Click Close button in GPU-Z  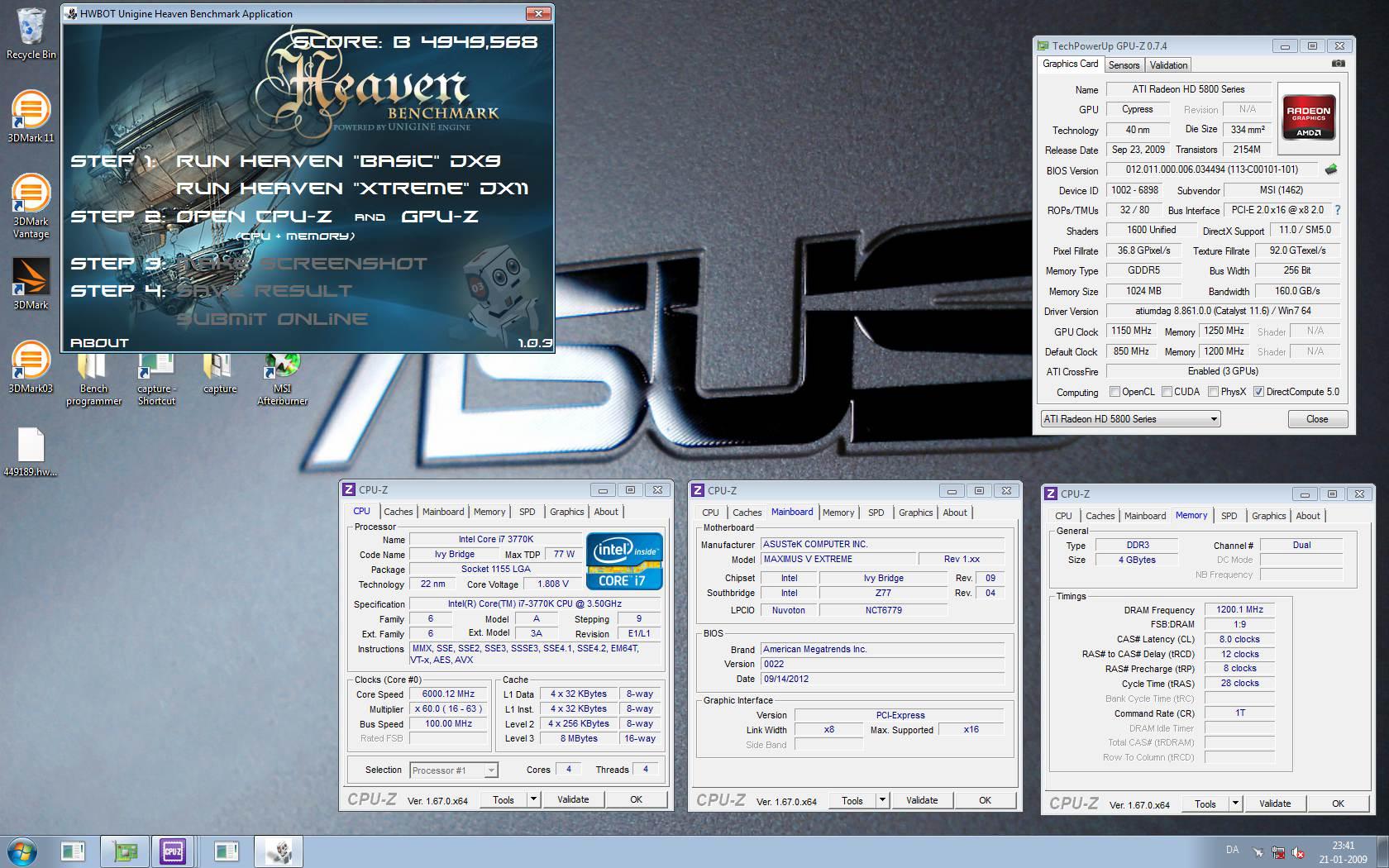click(1317, 419)
